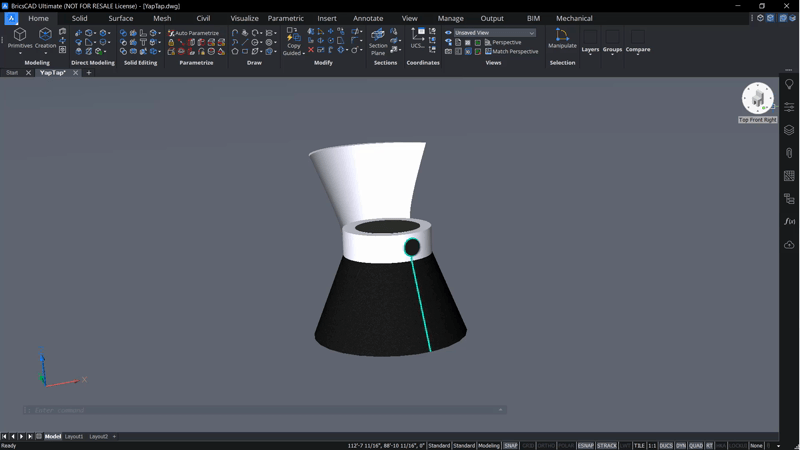
Task: Click the 1:1 annotation scale
Action: click(652, 446)
